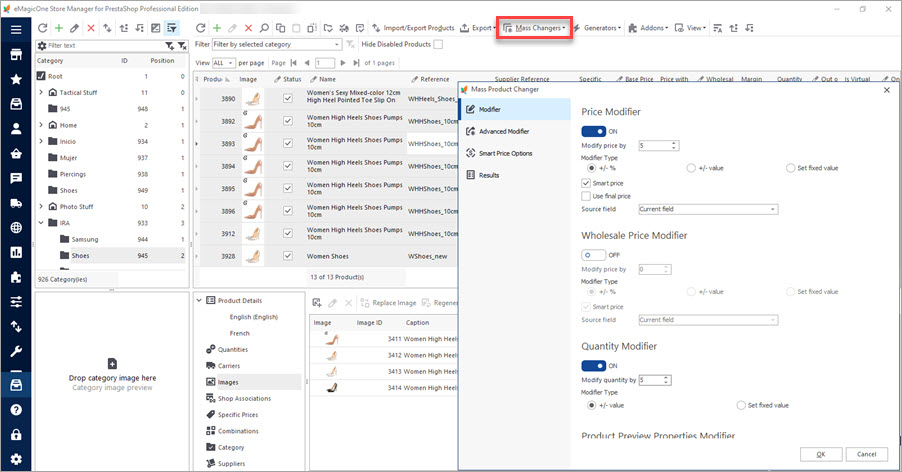Select Set fixed value in Quantity Modifier
The image size is (902, 472).
click(741, 405)
